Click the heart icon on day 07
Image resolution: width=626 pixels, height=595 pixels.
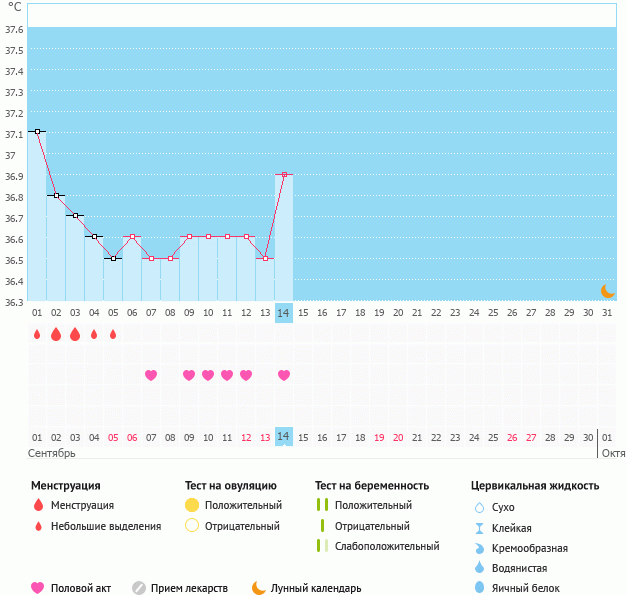click(x=151, y=375)
